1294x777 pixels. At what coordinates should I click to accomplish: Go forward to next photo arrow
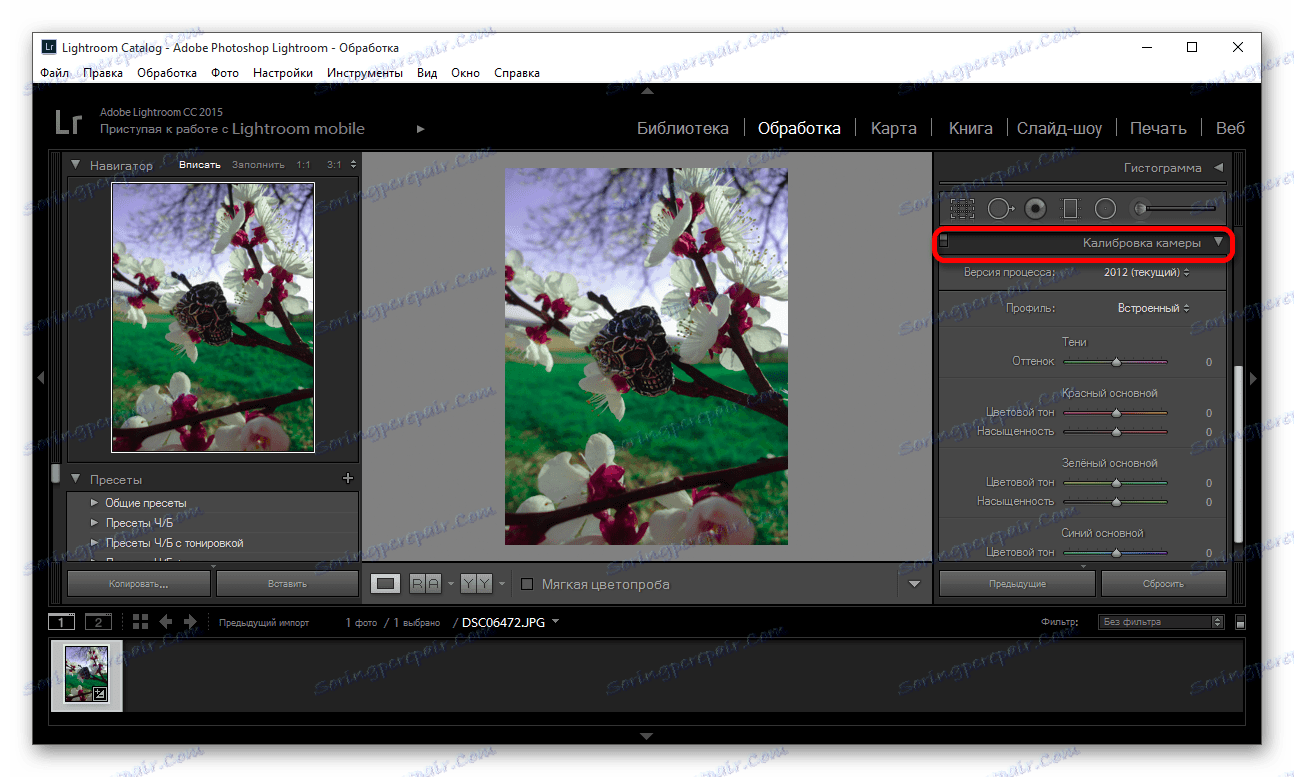point(190,622)
